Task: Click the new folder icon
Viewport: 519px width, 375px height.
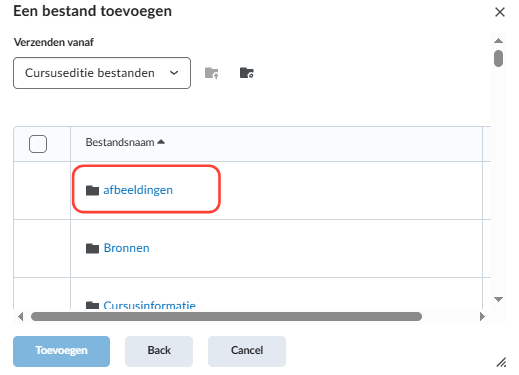Action: tap(247, 73)
